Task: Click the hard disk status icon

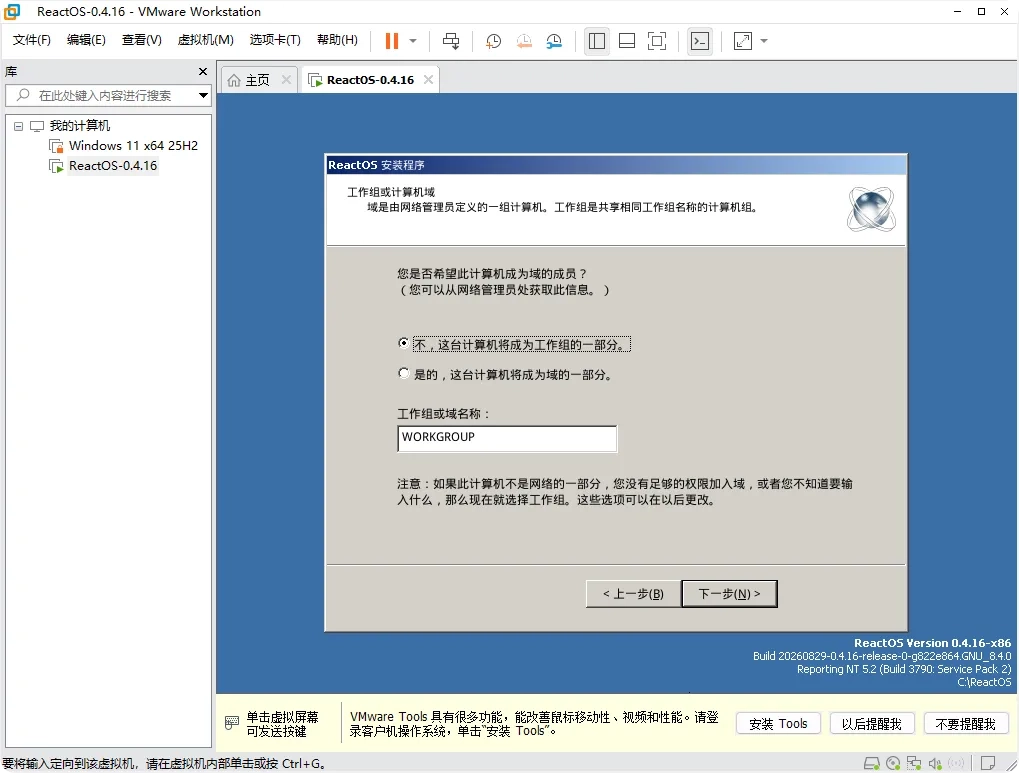Action: 871,763
